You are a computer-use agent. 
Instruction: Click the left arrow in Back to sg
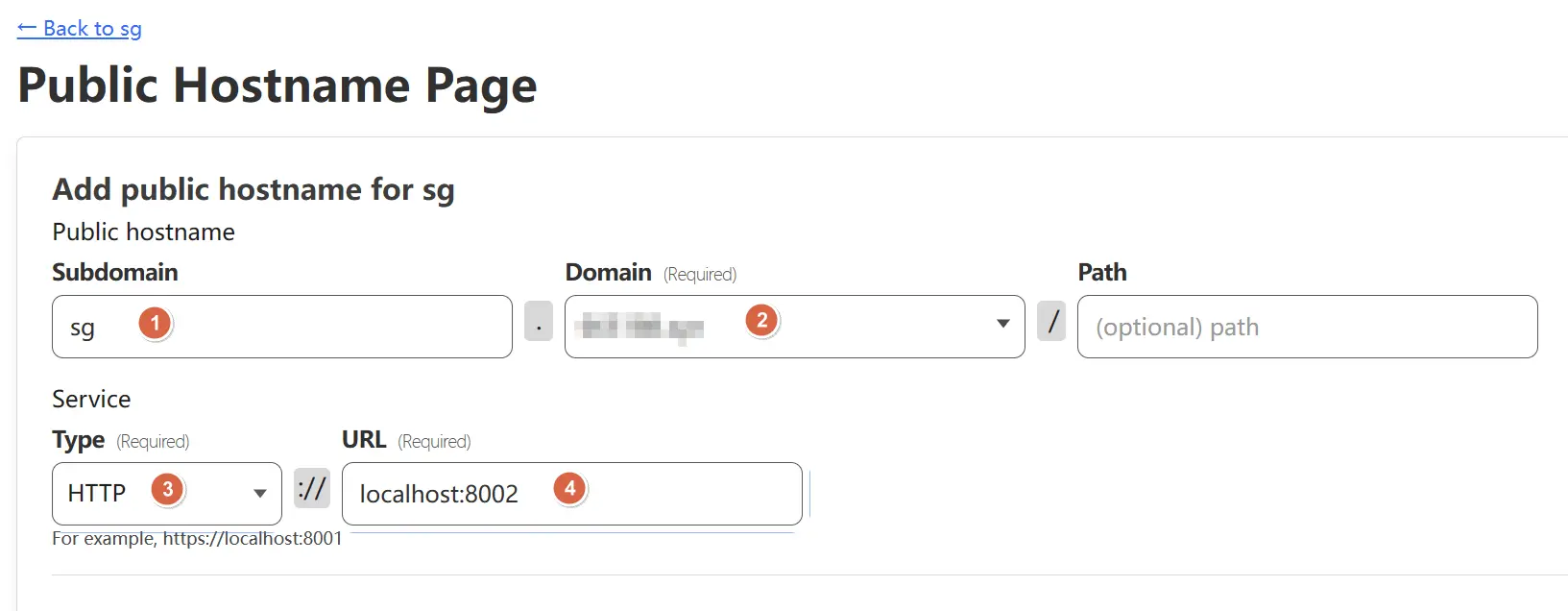[x=27, y=29]
